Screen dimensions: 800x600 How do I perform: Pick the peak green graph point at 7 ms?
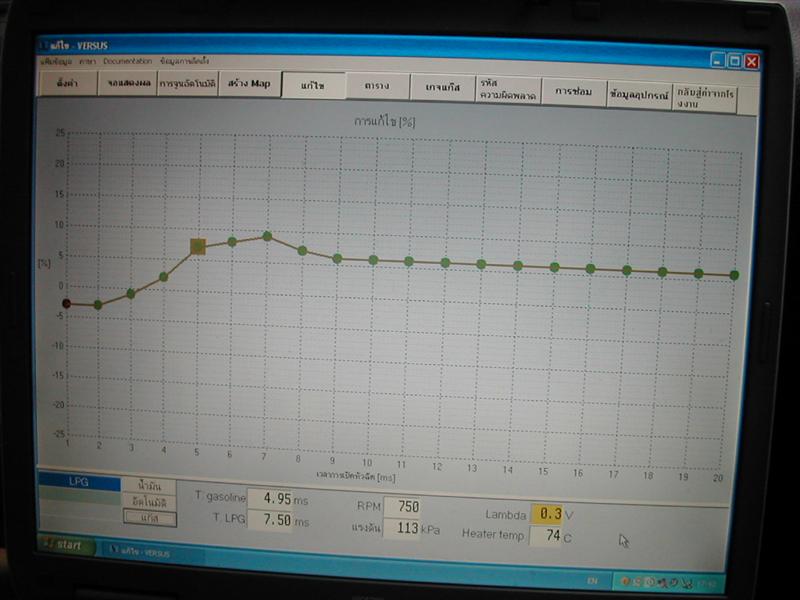267,236
